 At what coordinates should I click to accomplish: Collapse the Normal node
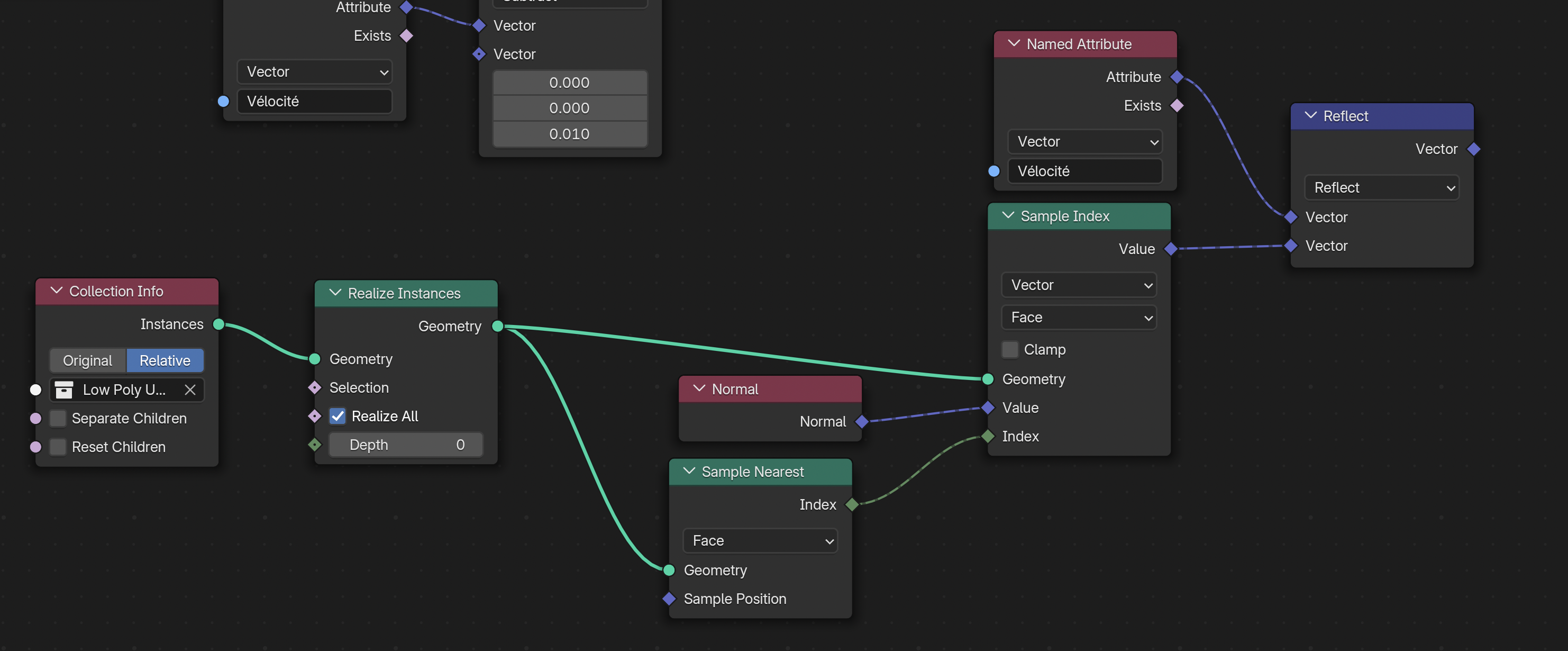click(x=699, y=388)
